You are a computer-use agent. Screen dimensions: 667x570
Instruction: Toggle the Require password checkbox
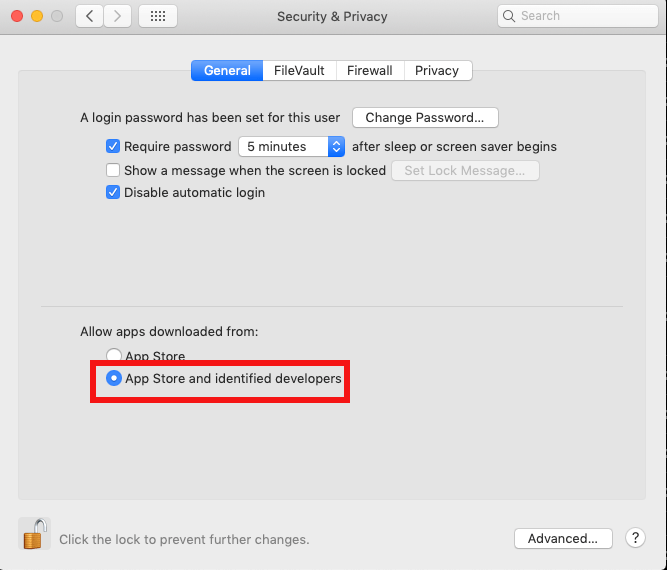coord(113,146)
